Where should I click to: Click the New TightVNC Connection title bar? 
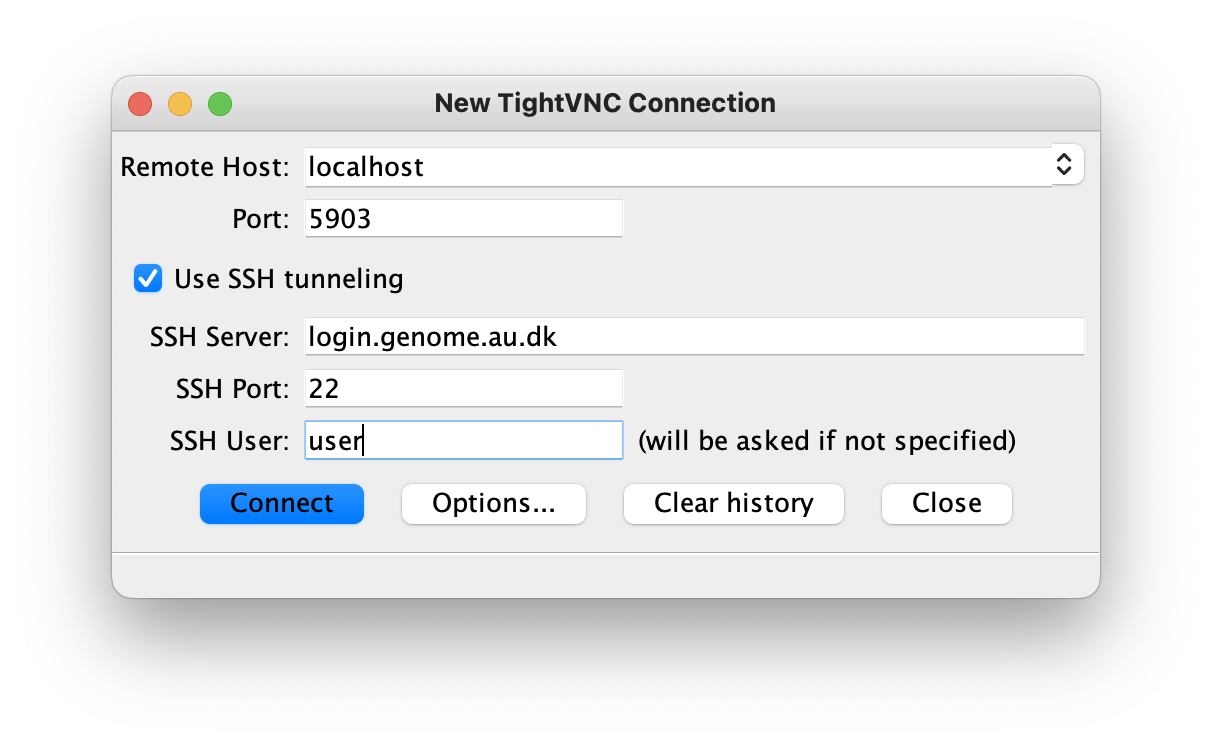point(605,103)
